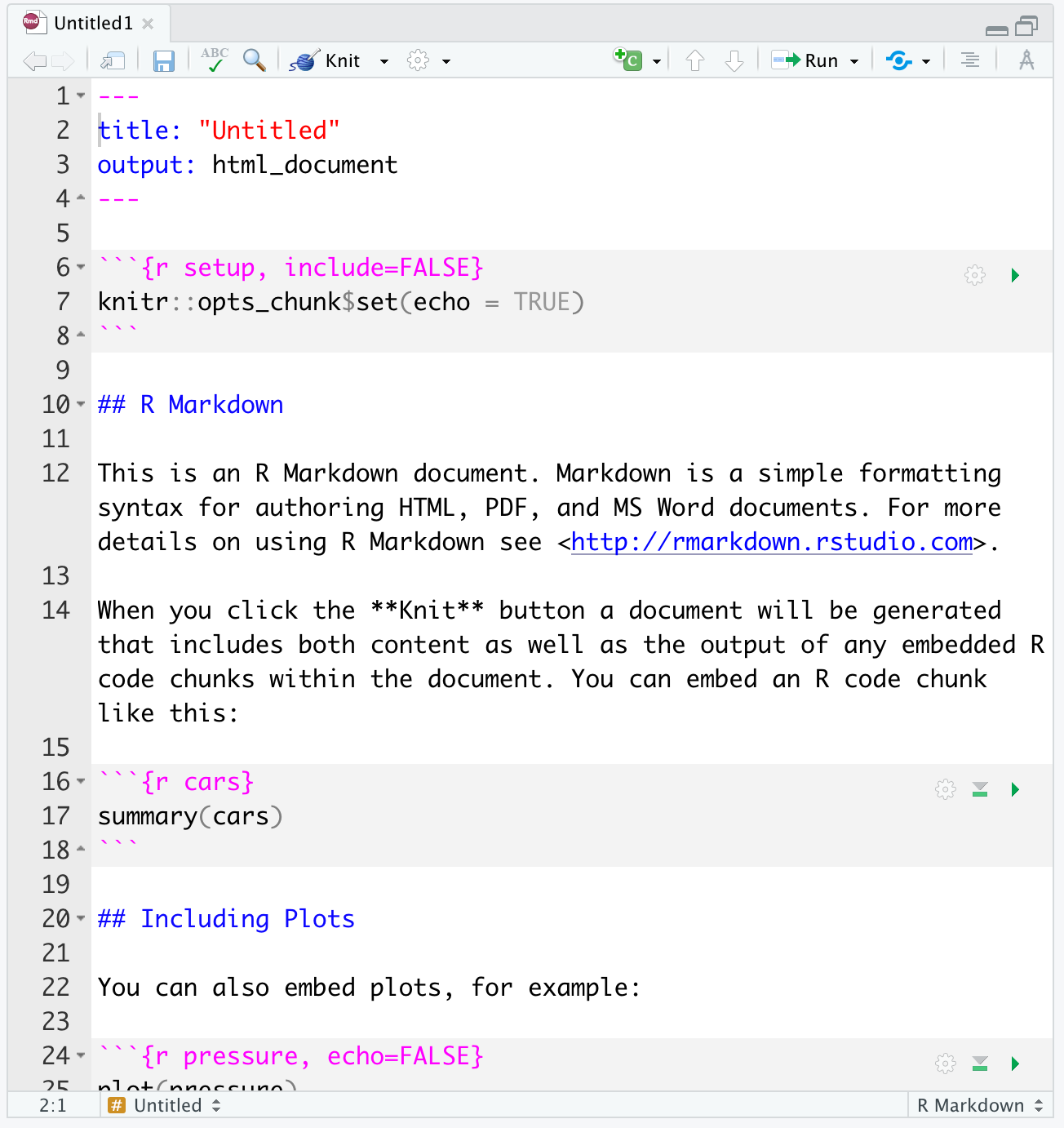
Task: Expand gear options dropdown arrow in toolbar
Action: coord(446,61)
